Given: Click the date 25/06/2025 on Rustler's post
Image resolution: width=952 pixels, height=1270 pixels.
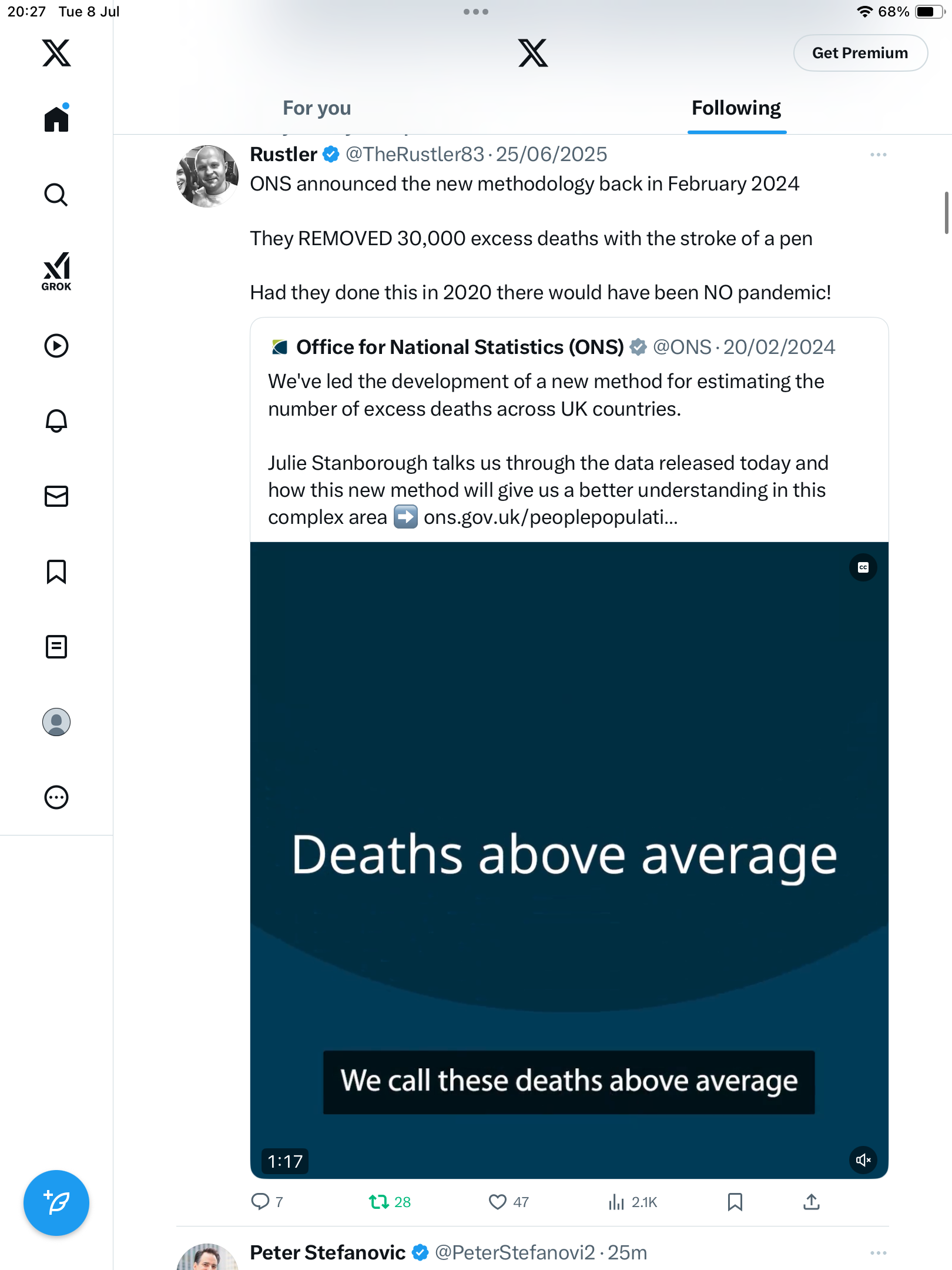Looking at the screenshot, I should point(551,154).
